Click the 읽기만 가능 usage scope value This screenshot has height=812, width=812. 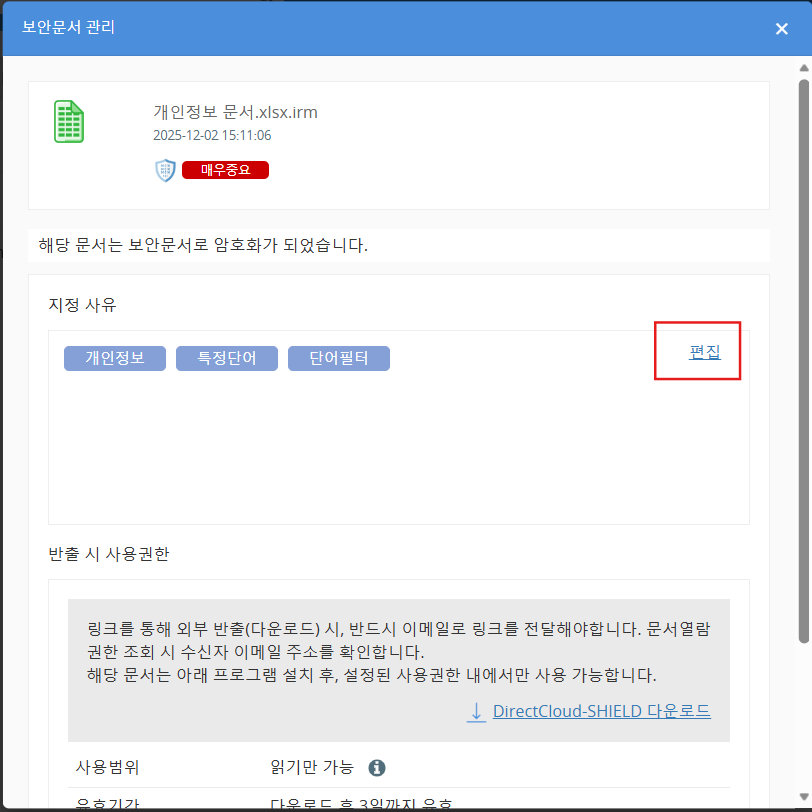[x=312, y=768]
